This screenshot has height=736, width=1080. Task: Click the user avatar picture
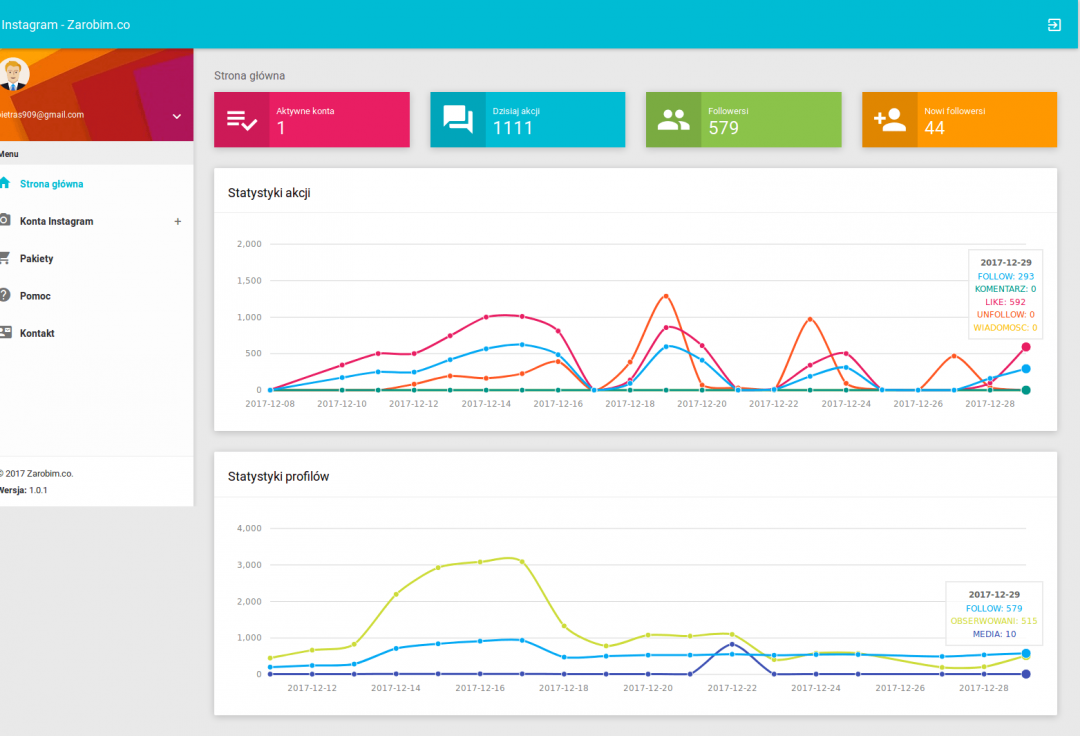coord(13,73)
